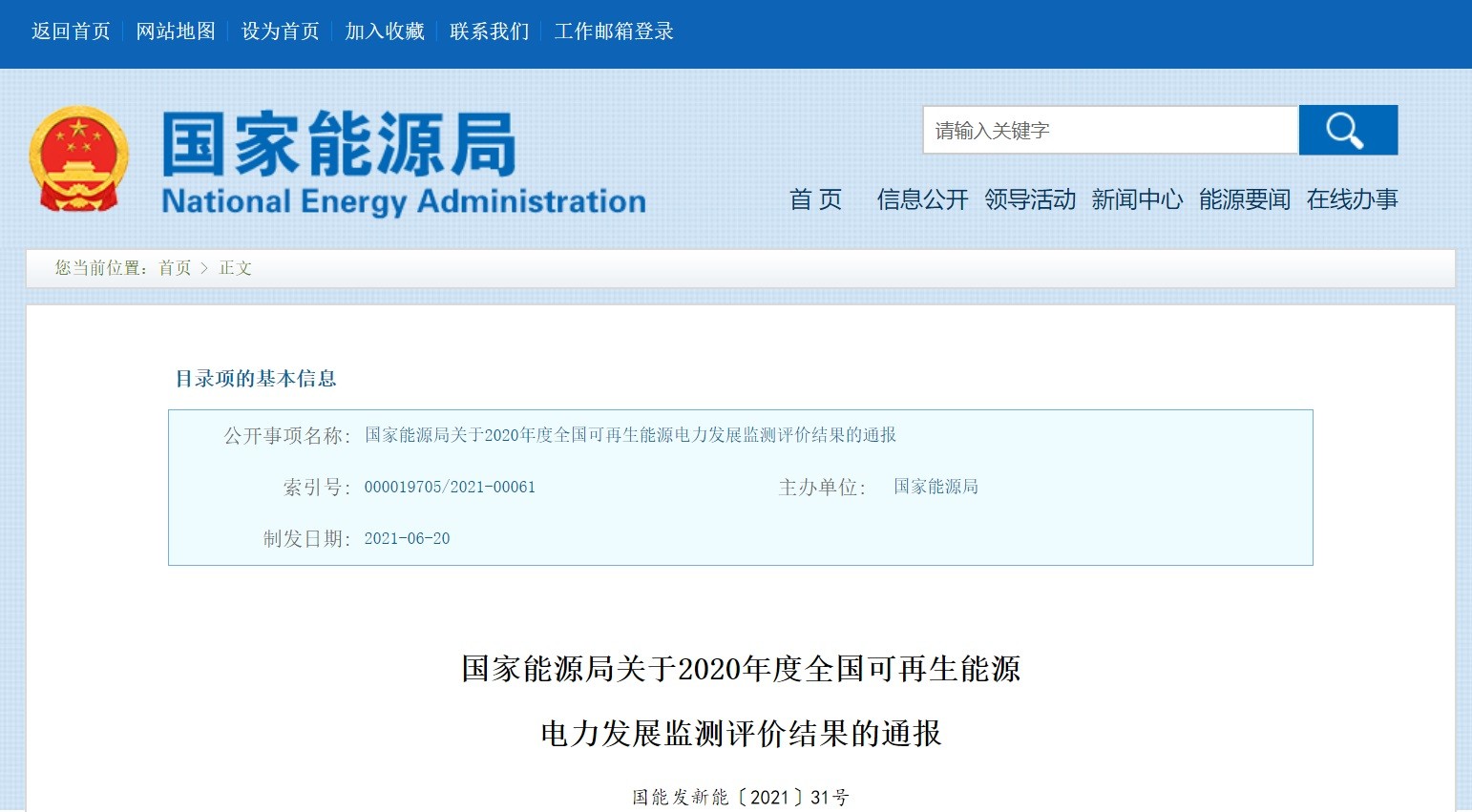Open 能源要闻 navigation menu

1245,199
